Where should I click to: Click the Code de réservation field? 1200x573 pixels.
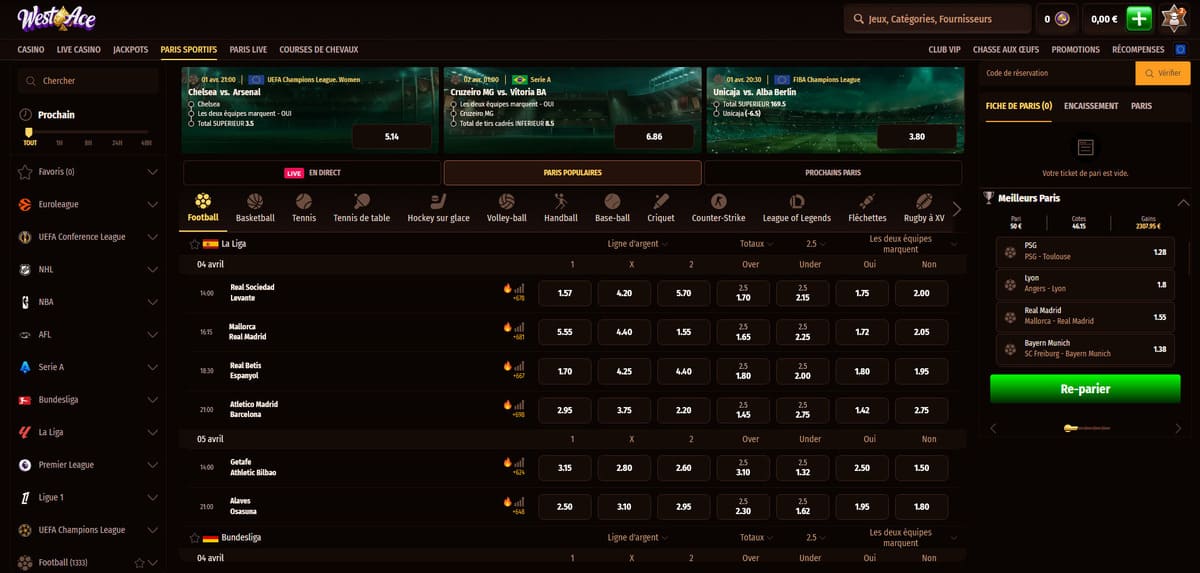tap(1058, 73)
